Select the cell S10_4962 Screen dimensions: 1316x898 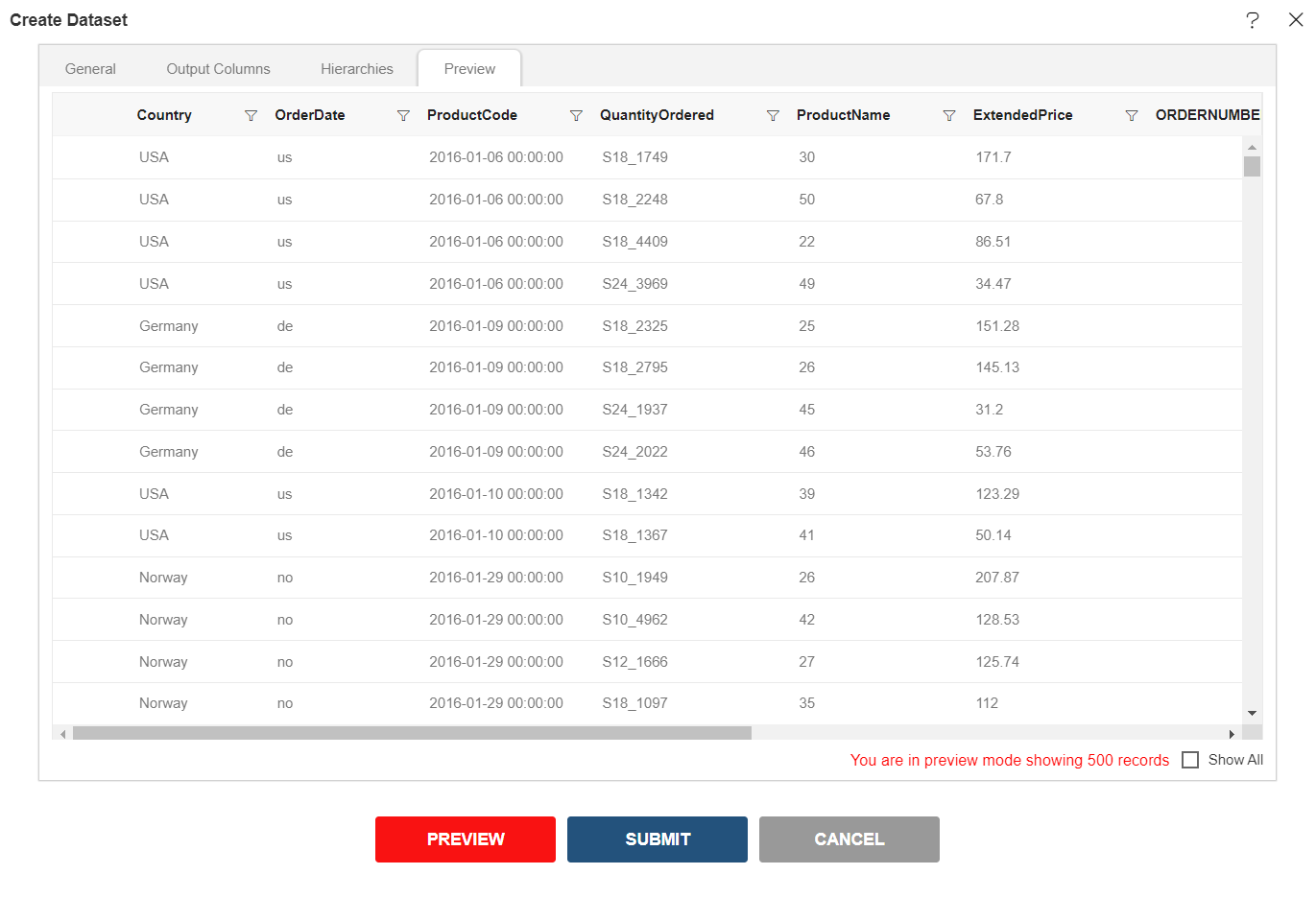pyautogui.click(x=635, y=620)
